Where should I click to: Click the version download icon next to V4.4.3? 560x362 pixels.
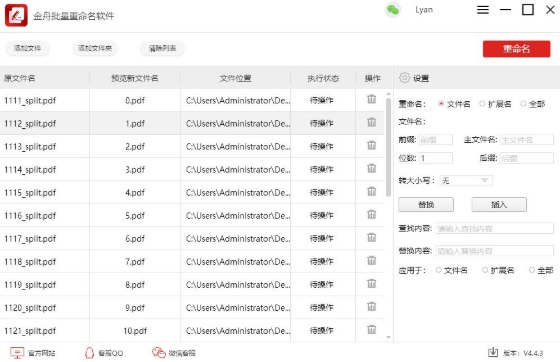coord(493,352)
